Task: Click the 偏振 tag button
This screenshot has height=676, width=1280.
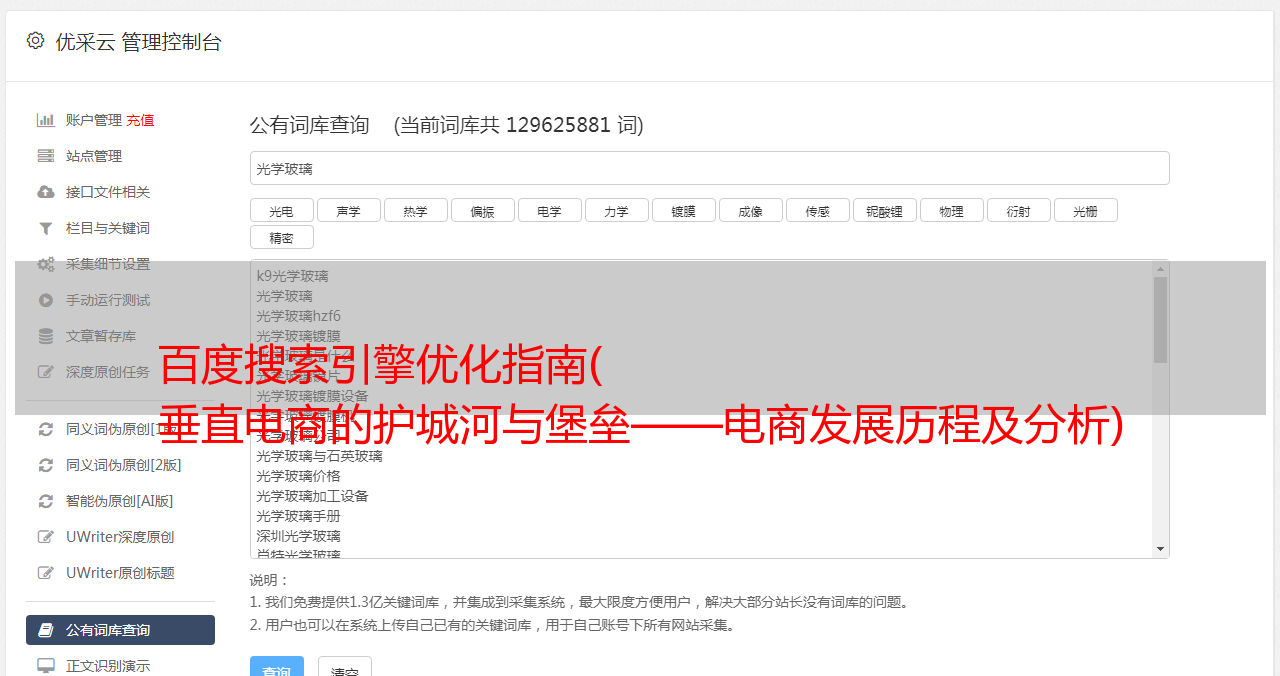Action: [482, 210]
